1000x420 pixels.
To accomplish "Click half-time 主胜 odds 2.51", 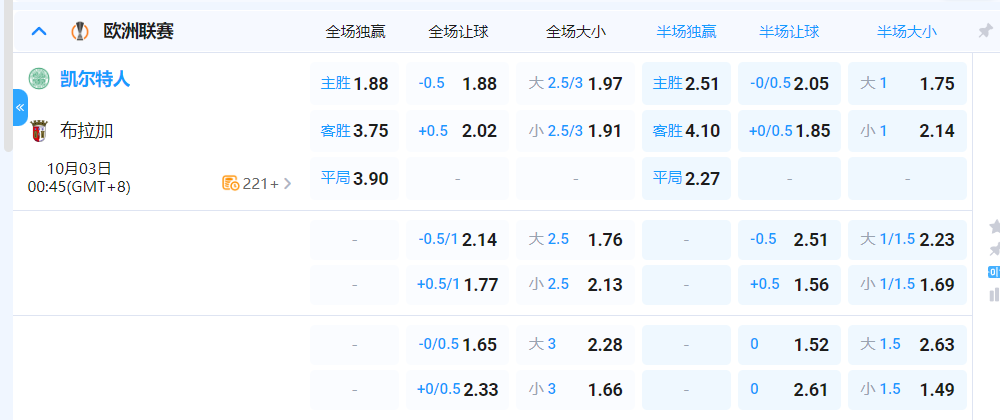I will pyautogui.click(x=686, y=84).
